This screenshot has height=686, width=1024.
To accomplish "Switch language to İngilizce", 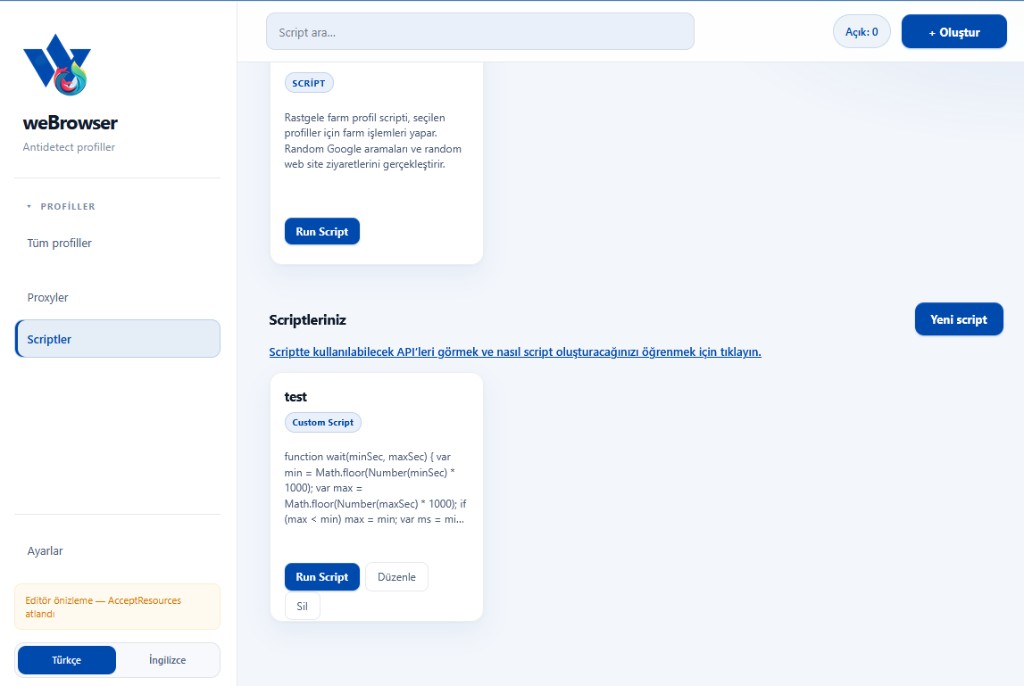I will coord(167,660).
